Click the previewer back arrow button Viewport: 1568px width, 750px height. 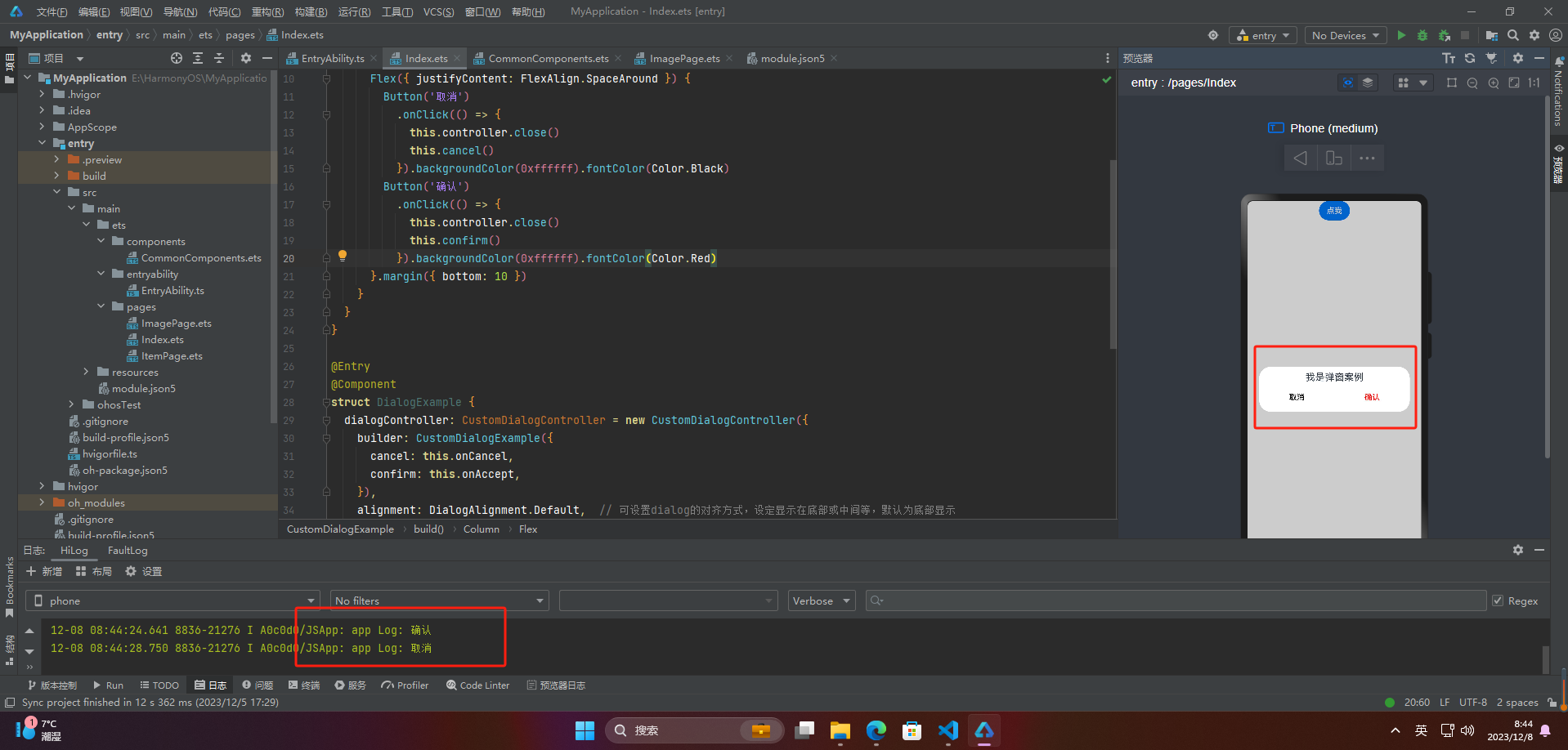(x=1301, y=158)
